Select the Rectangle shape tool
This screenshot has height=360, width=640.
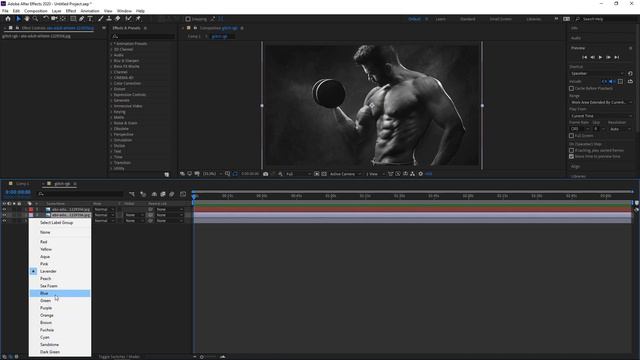click(73, 19)
